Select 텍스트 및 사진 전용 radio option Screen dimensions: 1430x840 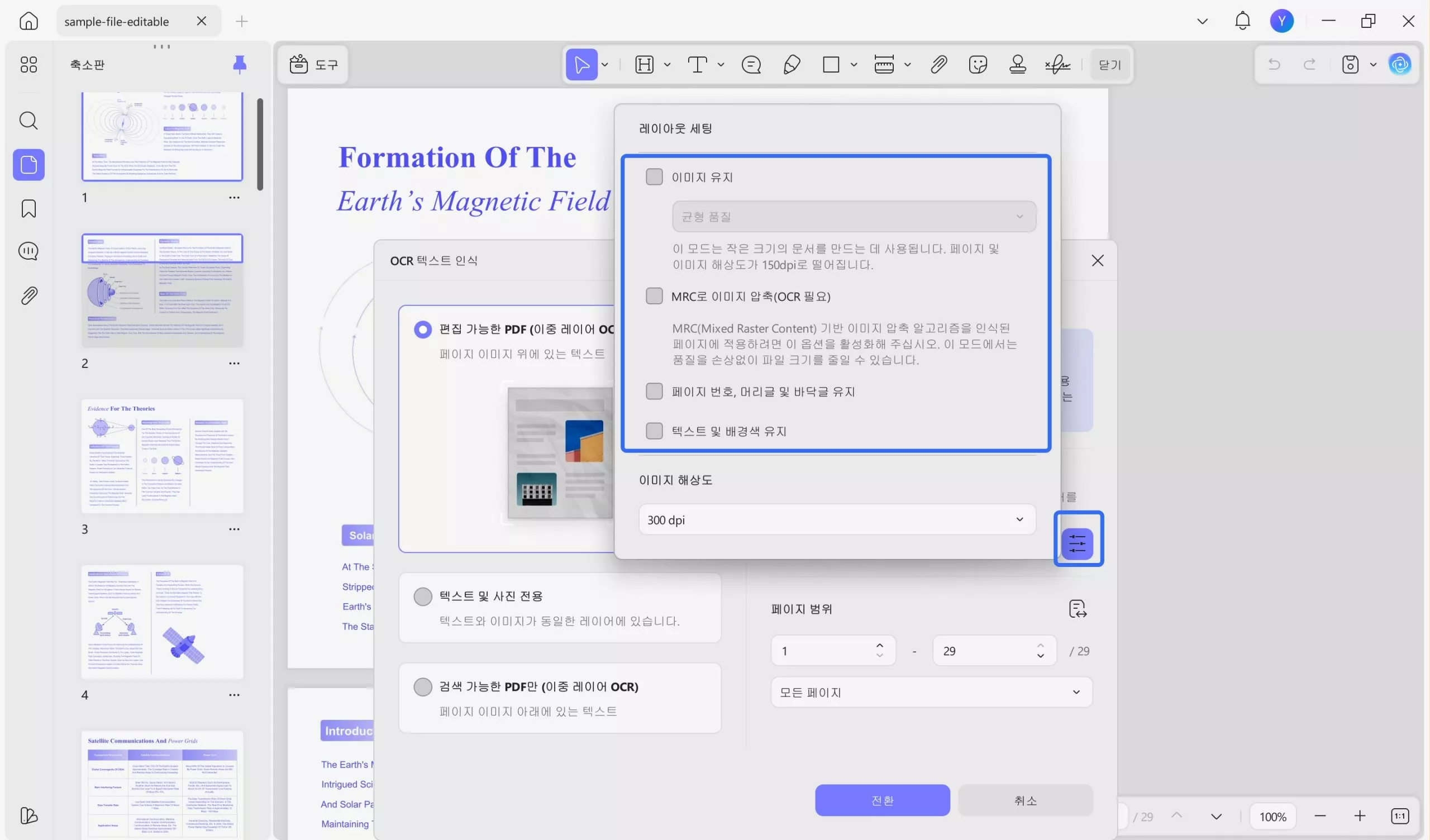(x=423, y=596)
